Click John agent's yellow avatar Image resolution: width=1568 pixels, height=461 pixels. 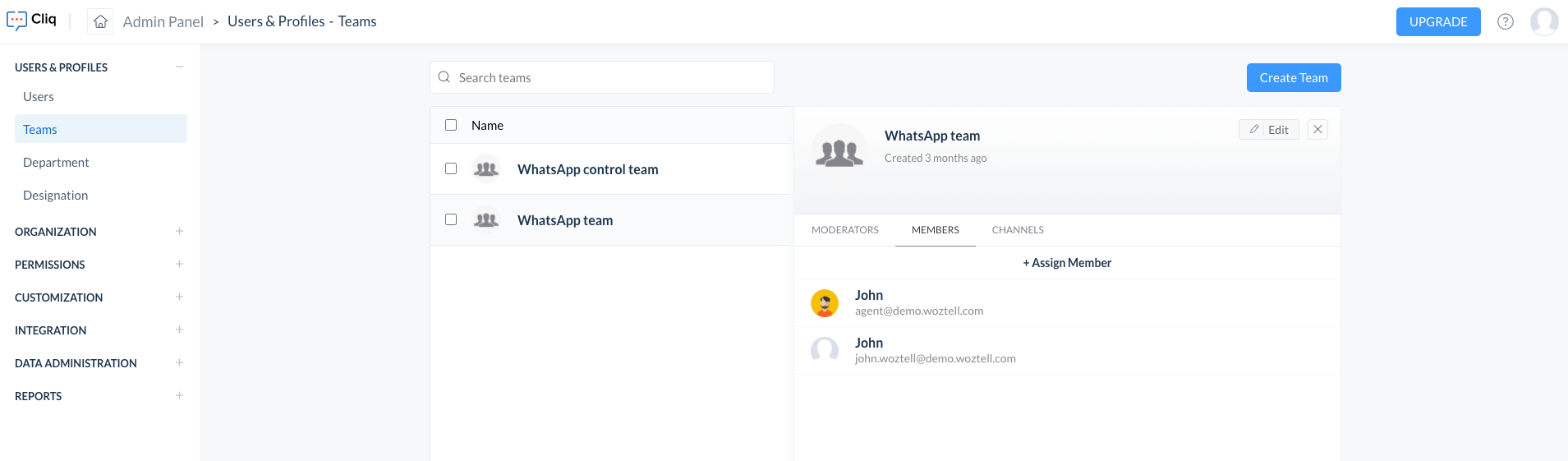tap(825, 303)
